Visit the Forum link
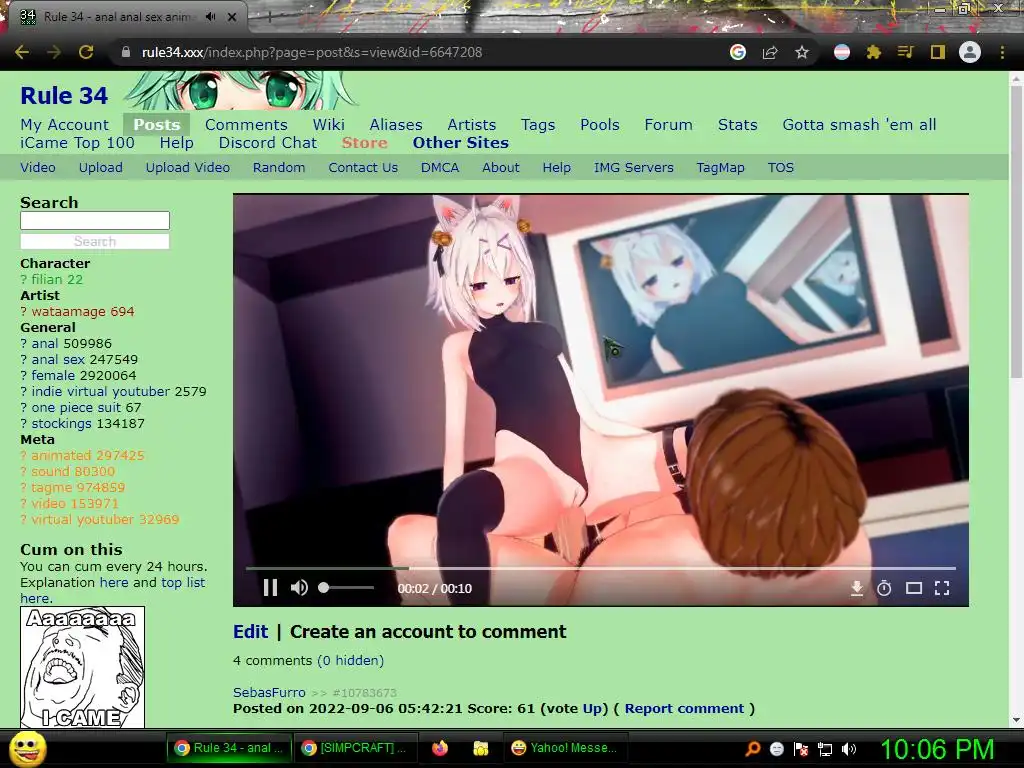This screenshot has height=768, width=1024. point(668,125)
